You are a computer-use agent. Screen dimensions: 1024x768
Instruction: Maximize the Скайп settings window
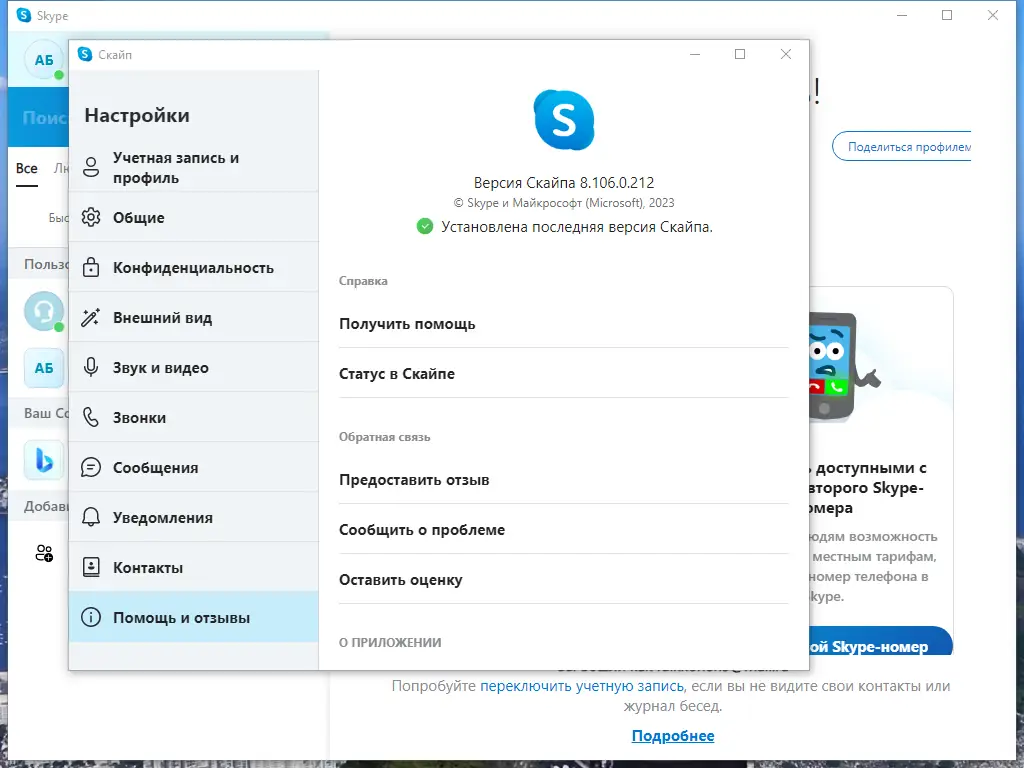coord(740,54)
